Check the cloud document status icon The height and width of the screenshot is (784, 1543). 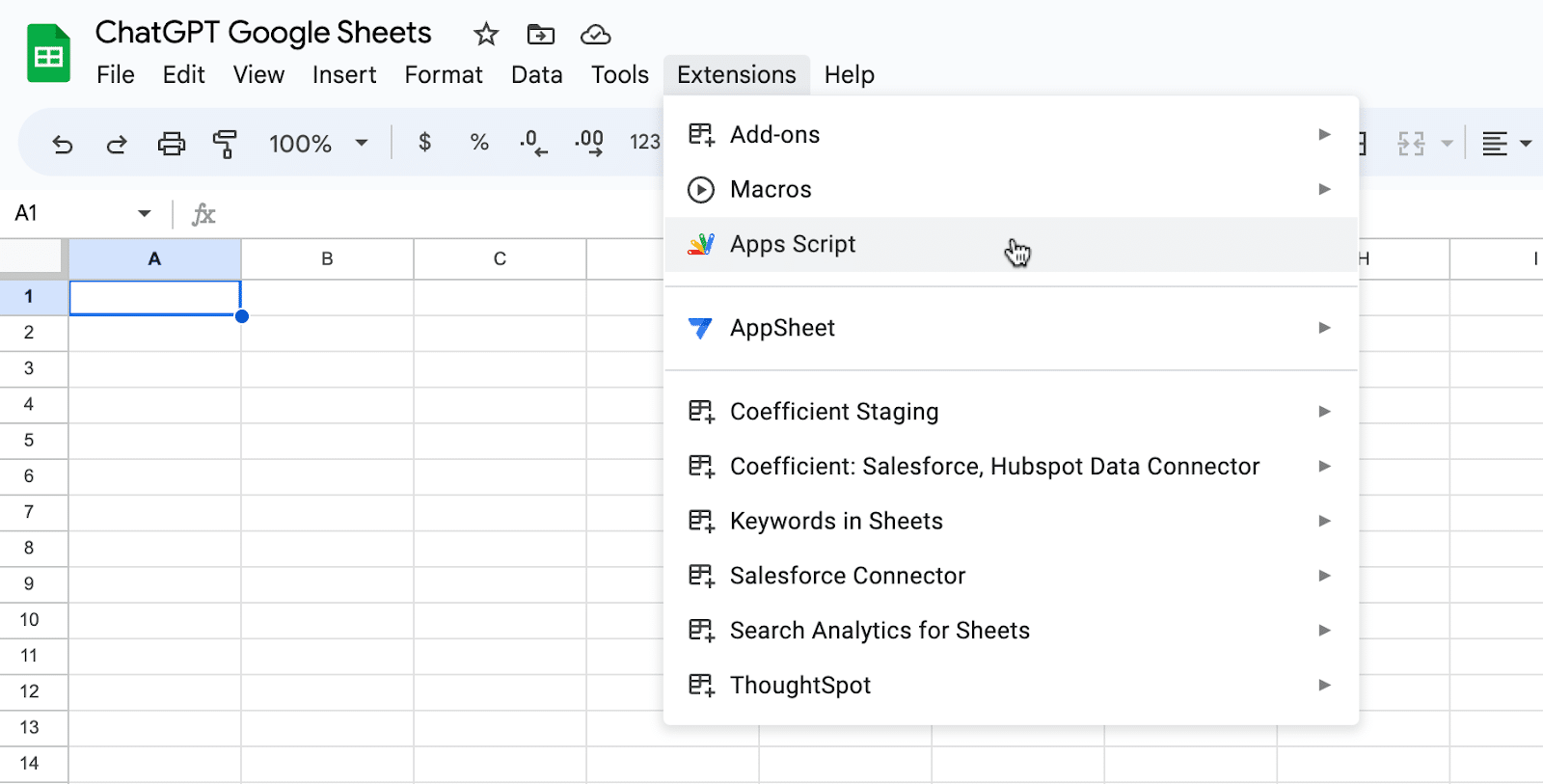click(596, 35)
